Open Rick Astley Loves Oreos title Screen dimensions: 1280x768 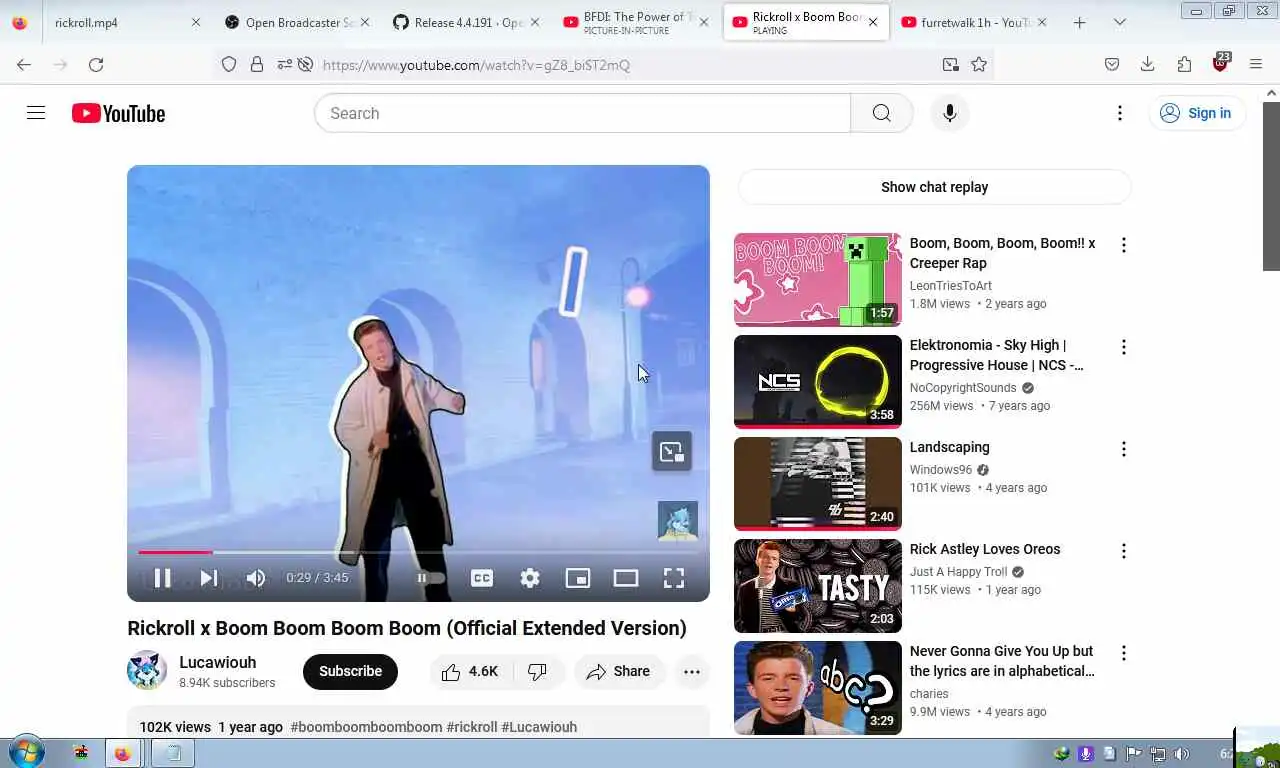click(x=985, y=549)
